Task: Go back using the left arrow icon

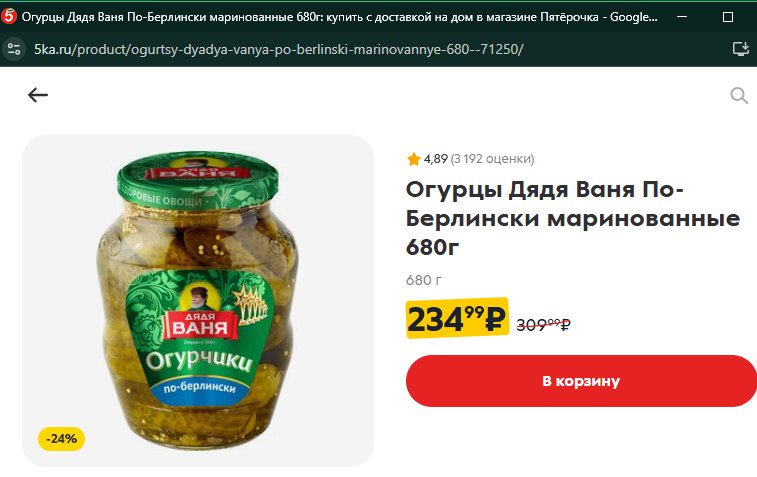Action: 38,95
